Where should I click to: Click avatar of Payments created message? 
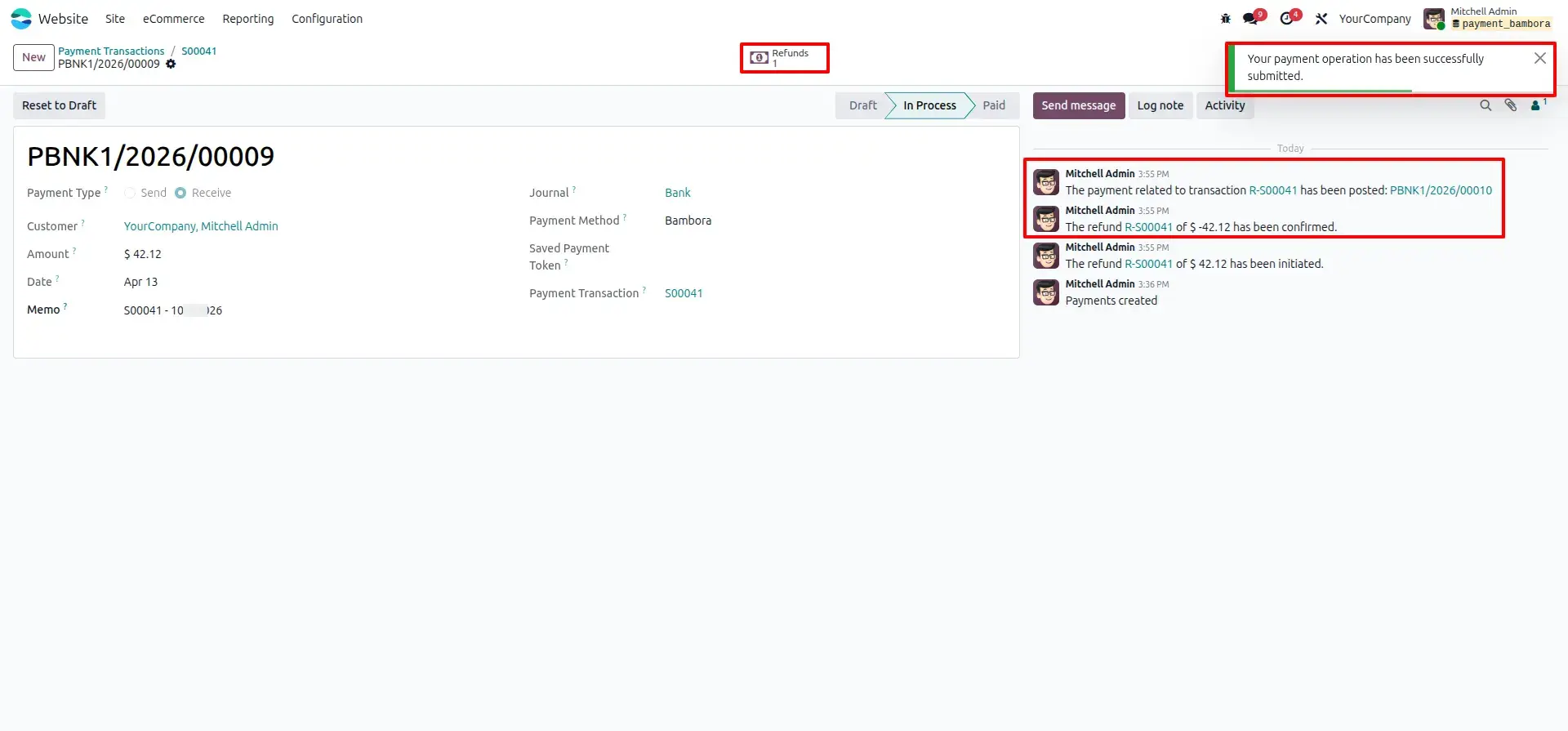pos(1046,292)
